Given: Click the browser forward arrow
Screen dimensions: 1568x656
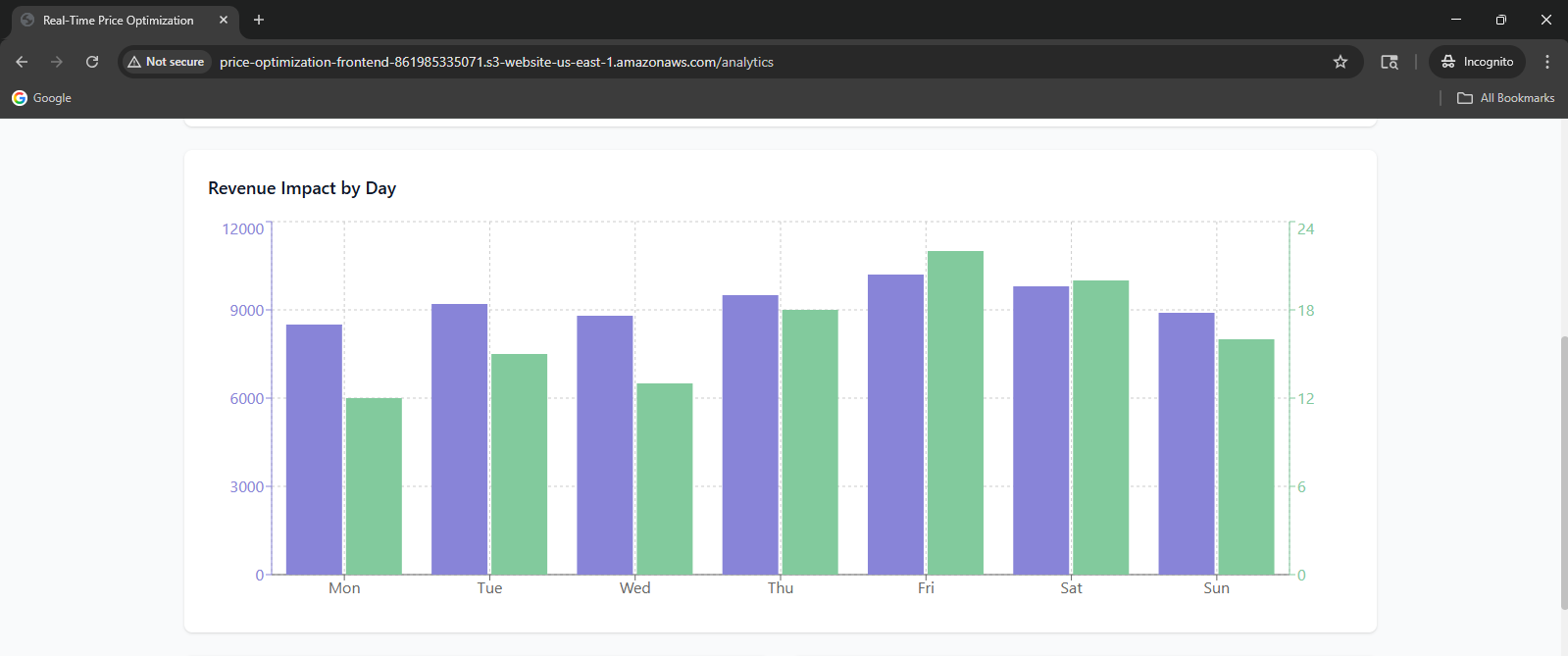Looking at the screenshot, I should [x=57, y=62].
